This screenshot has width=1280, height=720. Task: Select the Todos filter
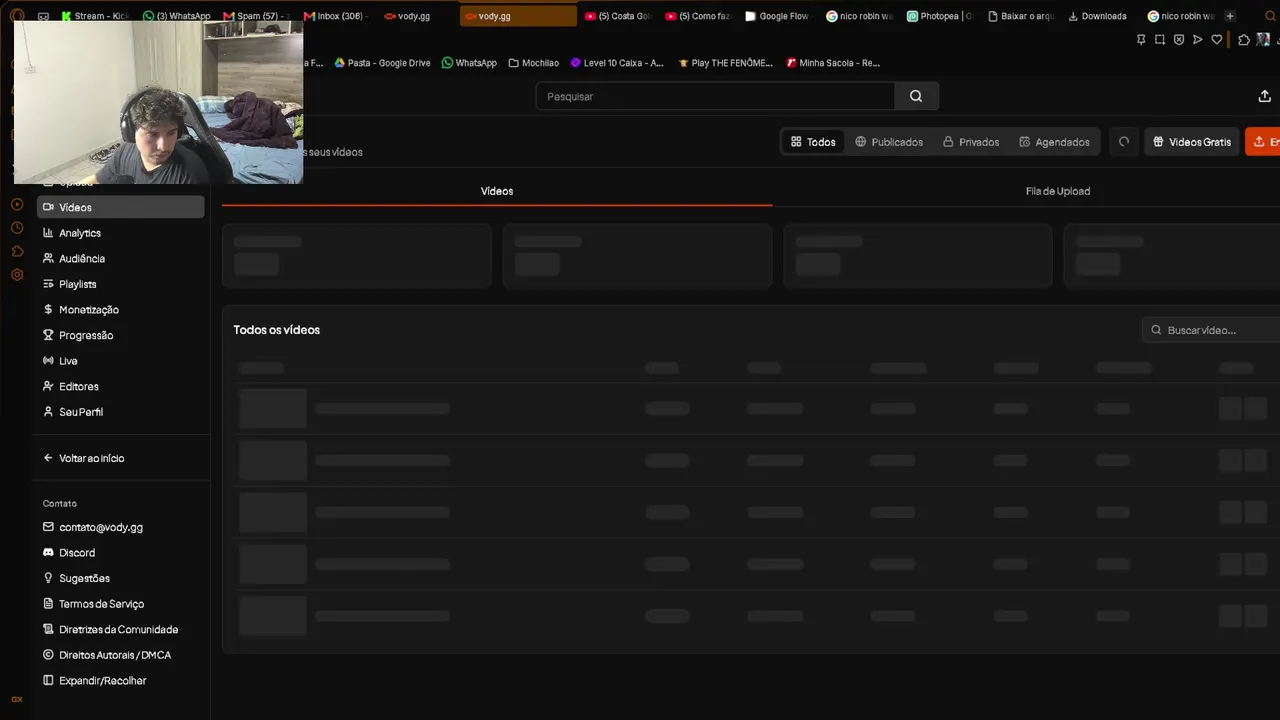click(812, 142)
